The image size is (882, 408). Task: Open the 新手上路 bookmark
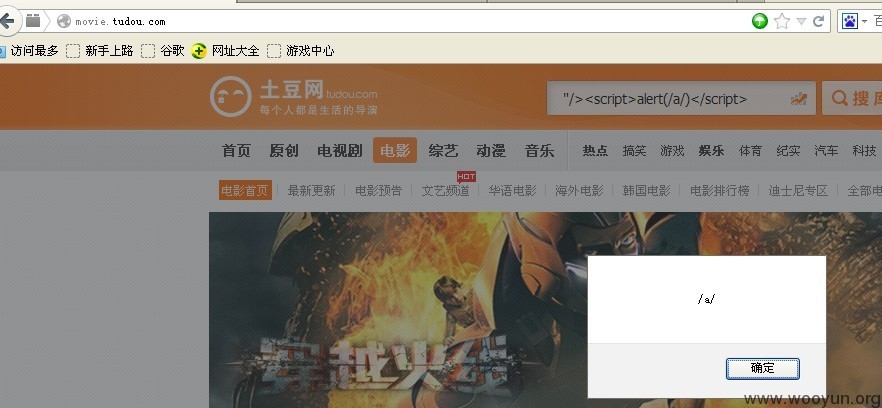tap(100, 51)
